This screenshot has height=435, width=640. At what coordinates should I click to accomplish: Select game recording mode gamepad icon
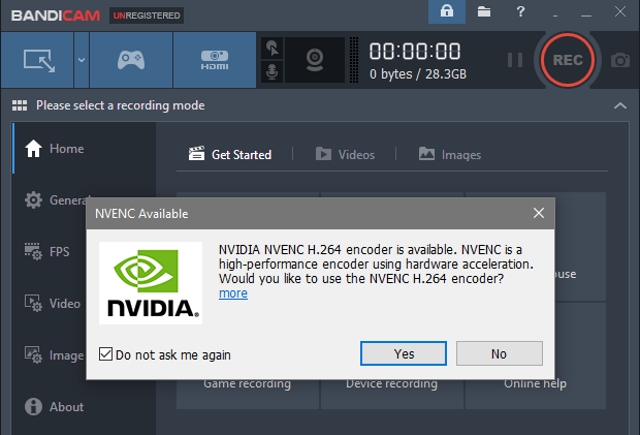[131, 60]
